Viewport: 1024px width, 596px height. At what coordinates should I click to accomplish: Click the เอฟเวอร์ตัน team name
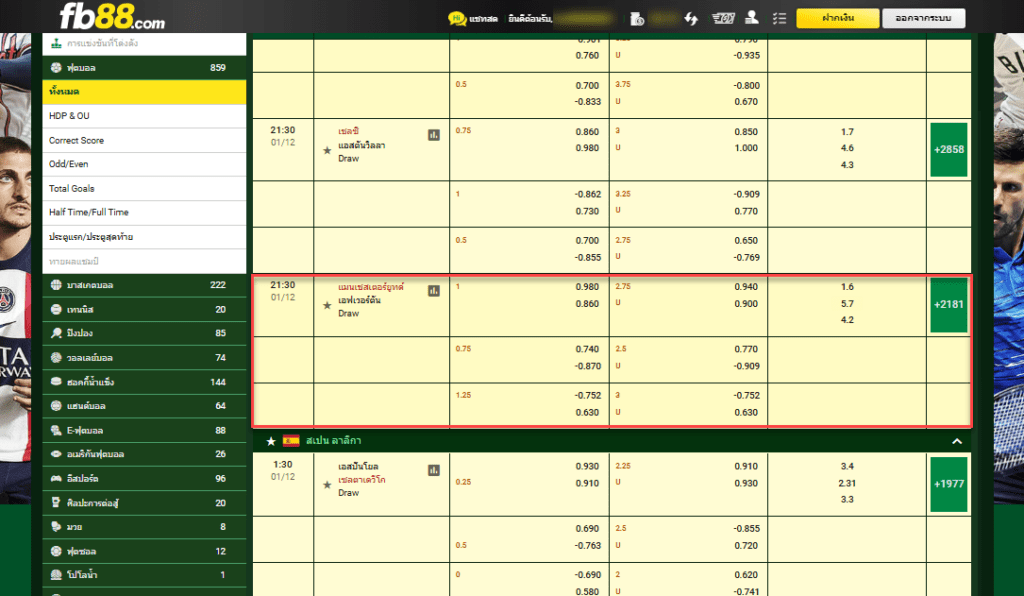[x=359, y=300]
